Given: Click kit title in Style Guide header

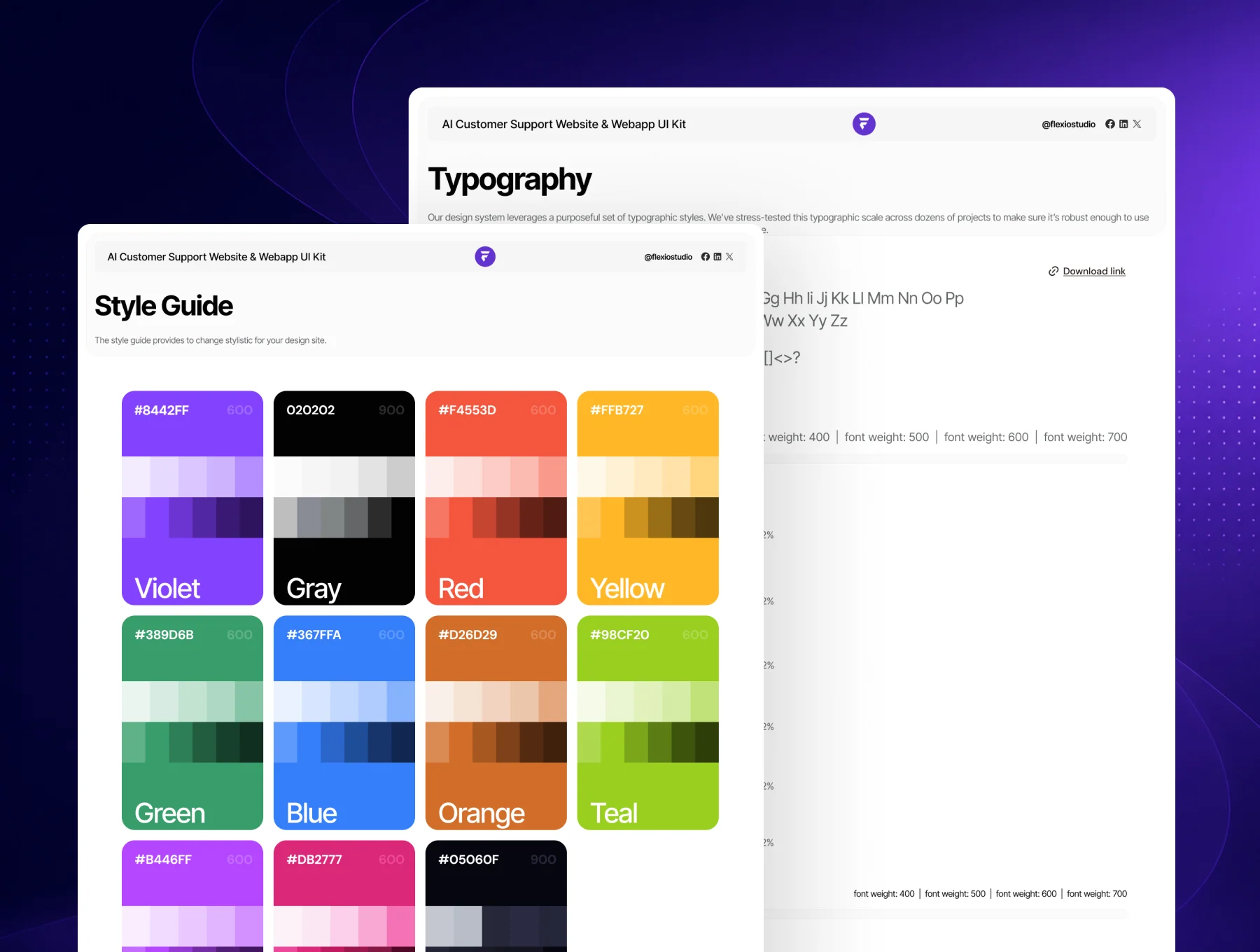Looking at the screenshot, I should [x=216, y=257].
